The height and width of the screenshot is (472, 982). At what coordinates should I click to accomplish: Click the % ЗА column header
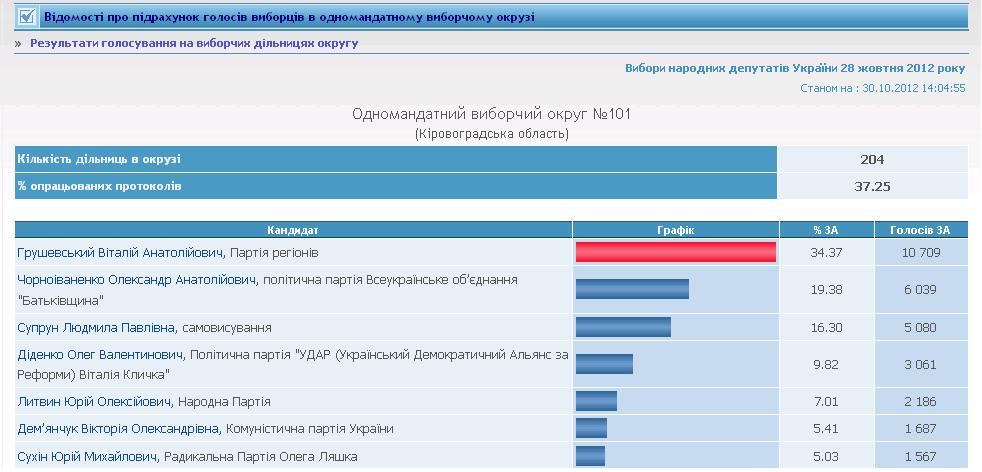tap(826, 230)
